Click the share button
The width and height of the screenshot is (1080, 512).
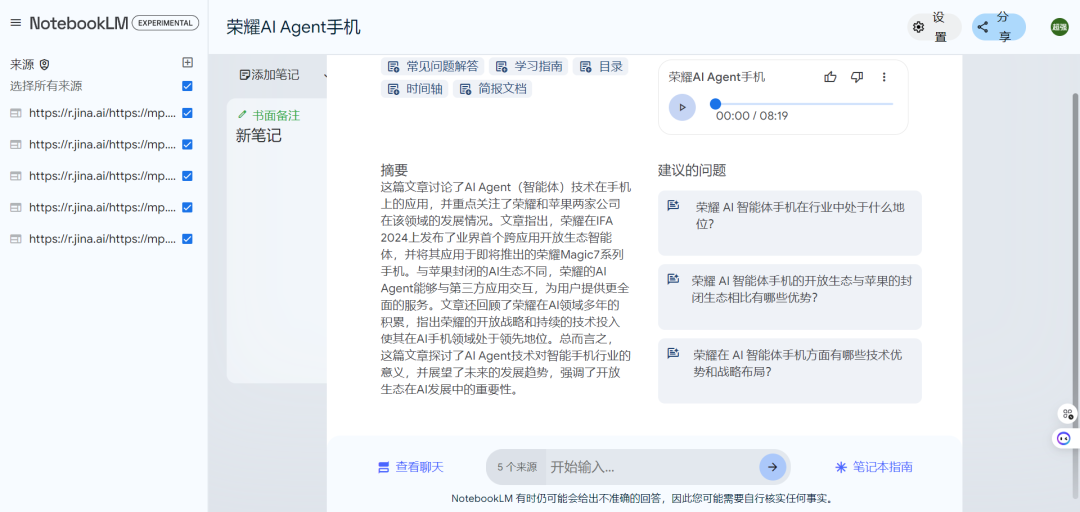[998, 27]
